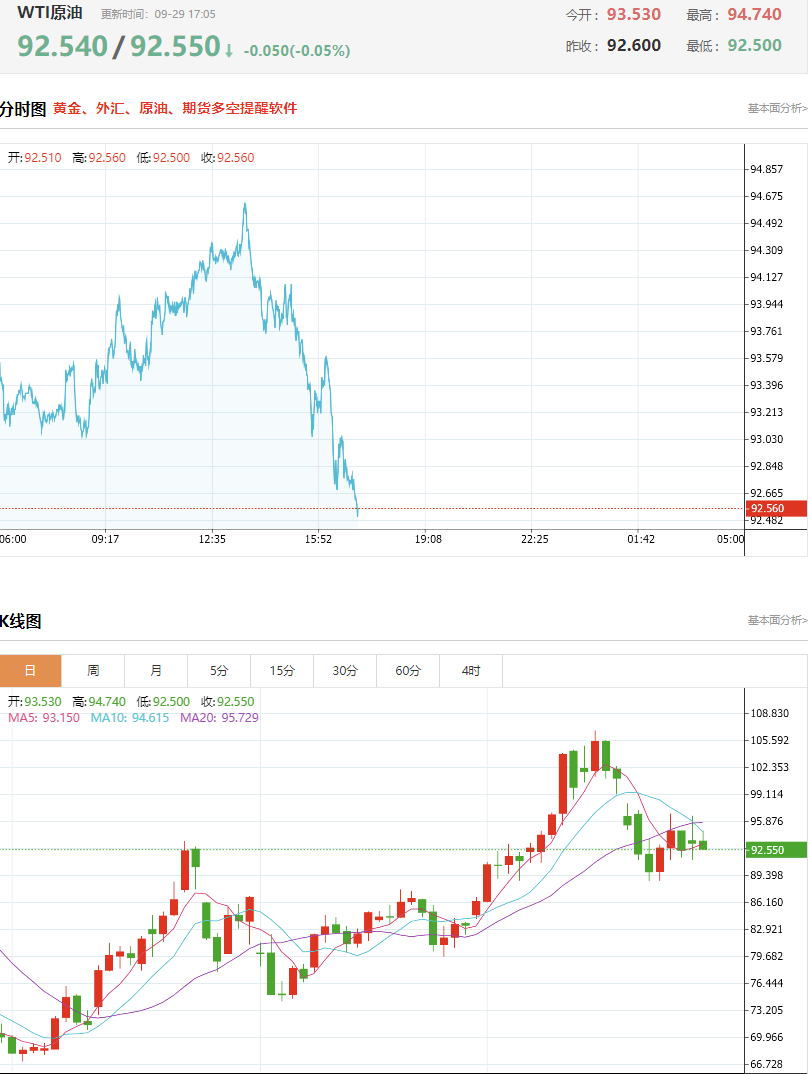
Task: Click the WTI原油 title
Action: [50, 13]
